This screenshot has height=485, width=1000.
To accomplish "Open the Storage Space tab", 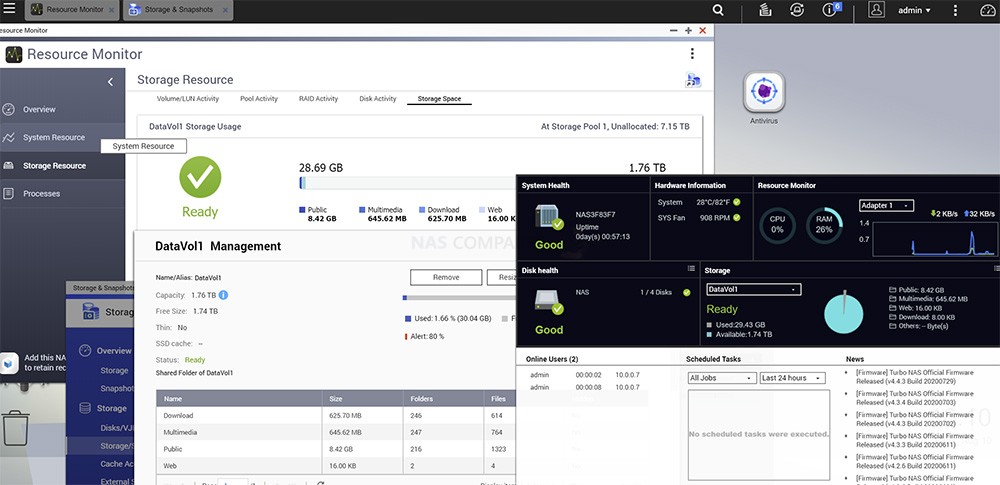I will coord(439,99).
